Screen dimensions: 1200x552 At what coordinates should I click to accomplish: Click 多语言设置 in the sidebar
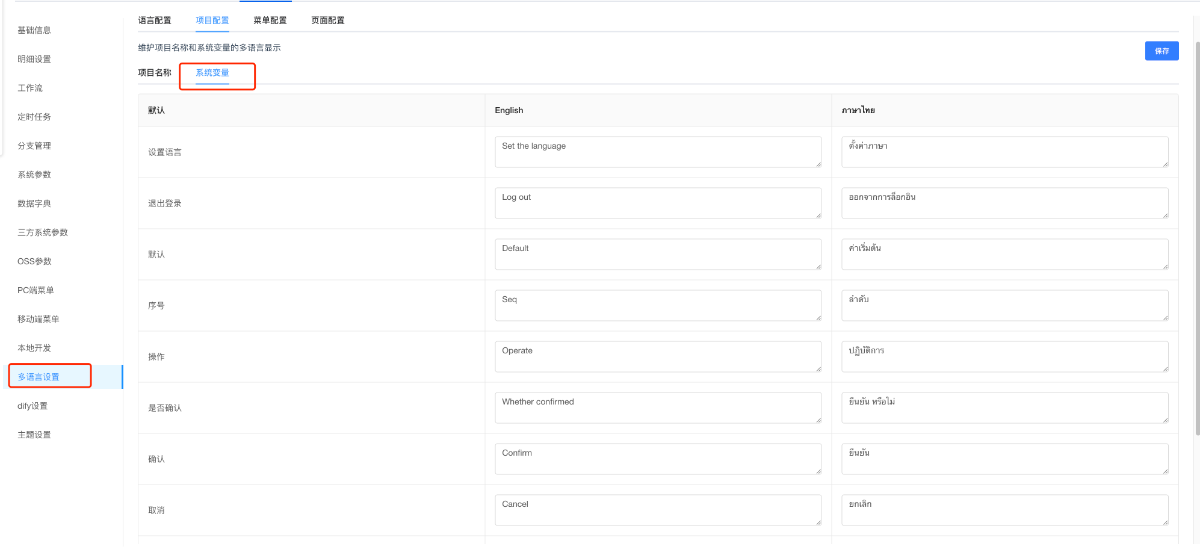tap(39, 377)
